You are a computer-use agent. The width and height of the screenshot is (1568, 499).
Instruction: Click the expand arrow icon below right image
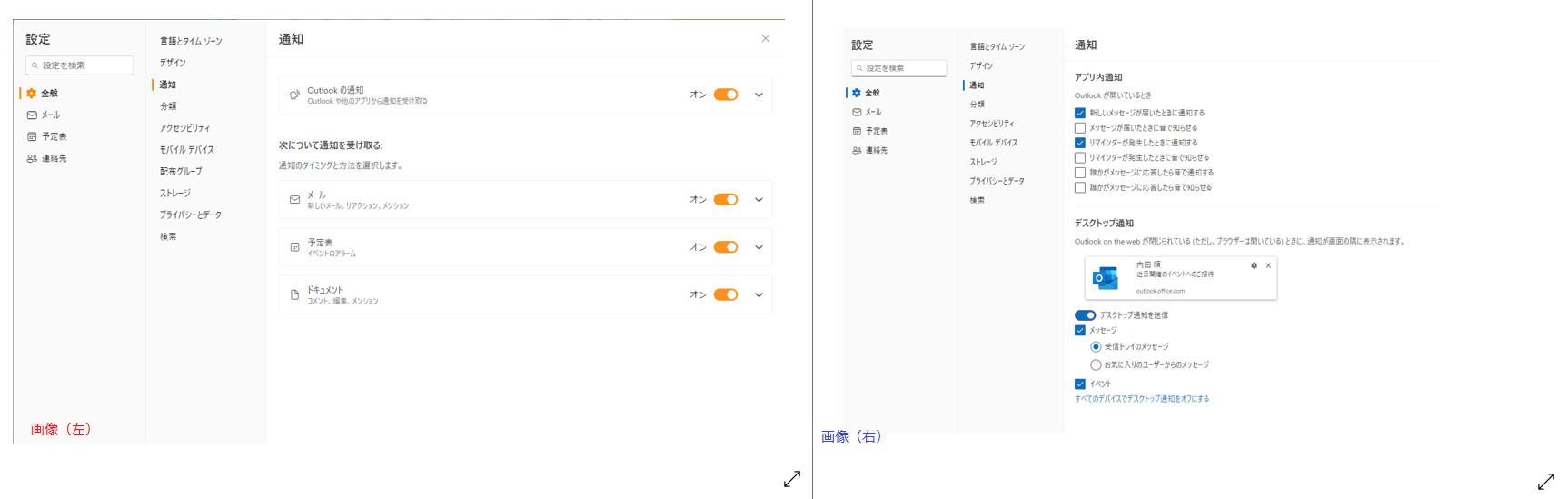(1546, 482)
